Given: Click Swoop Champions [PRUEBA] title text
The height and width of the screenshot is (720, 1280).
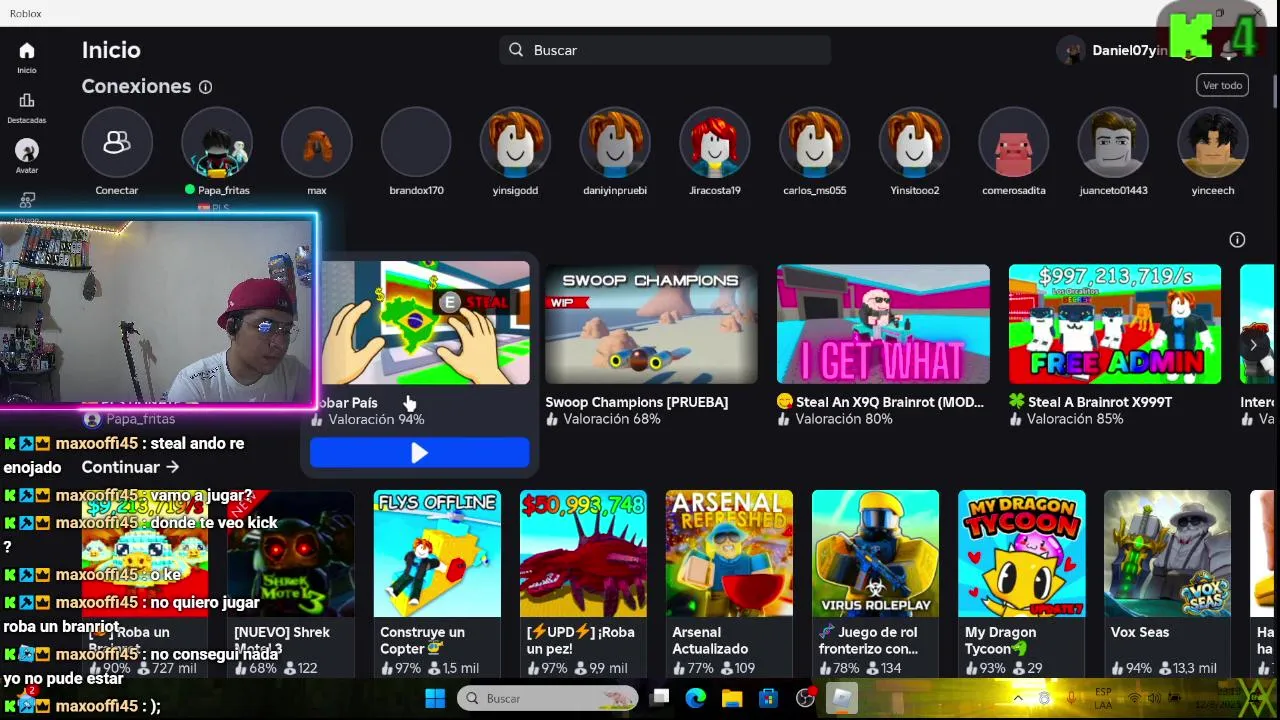Looking at the screenshot, I should coord(636,402).
